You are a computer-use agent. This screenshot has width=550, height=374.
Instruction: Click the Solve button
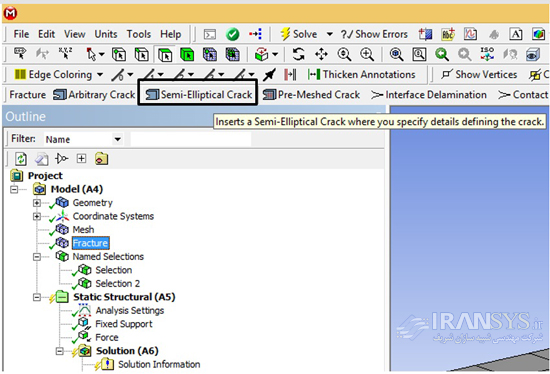pyautogui.click(x=299, y=34)
